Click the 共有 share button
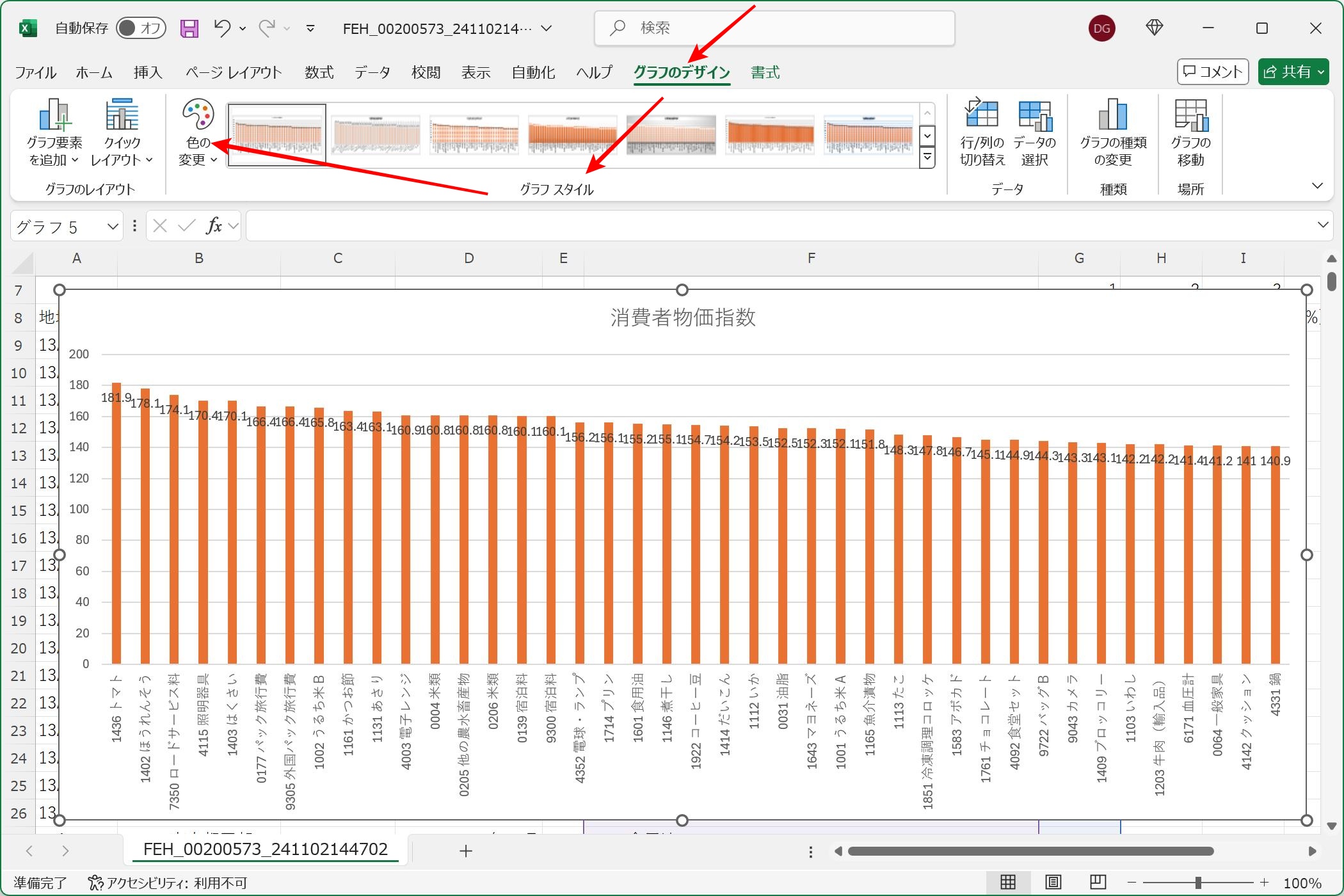1344x896 pixels. (x=1293, y=72)
